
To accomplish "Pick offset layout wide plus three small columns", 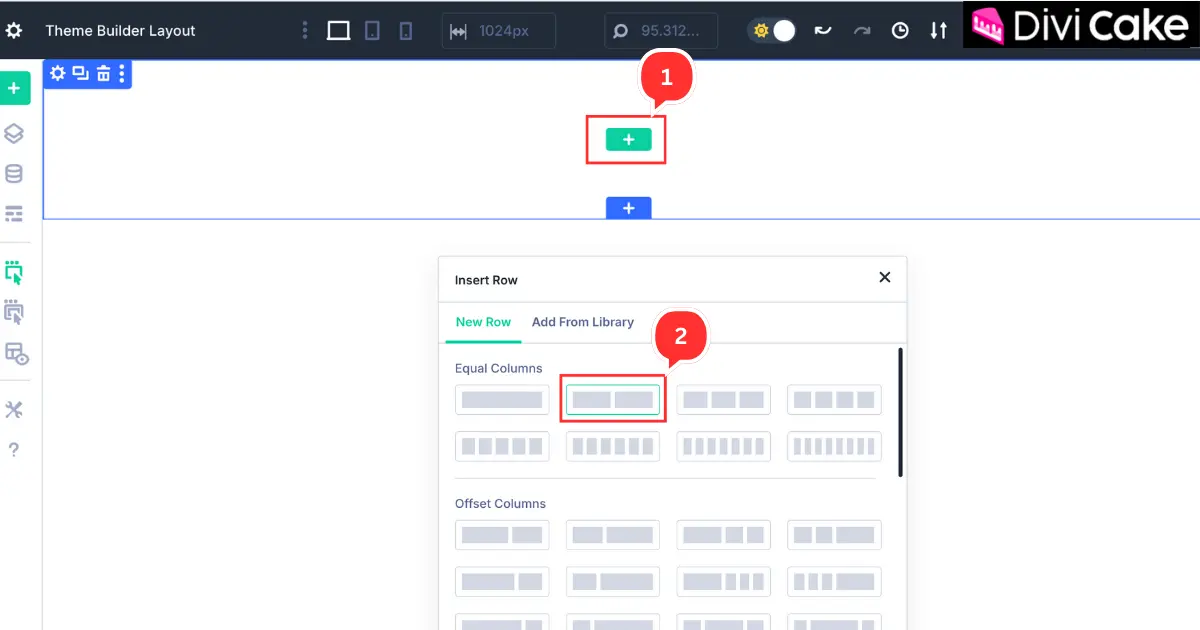I will (724, 581).
